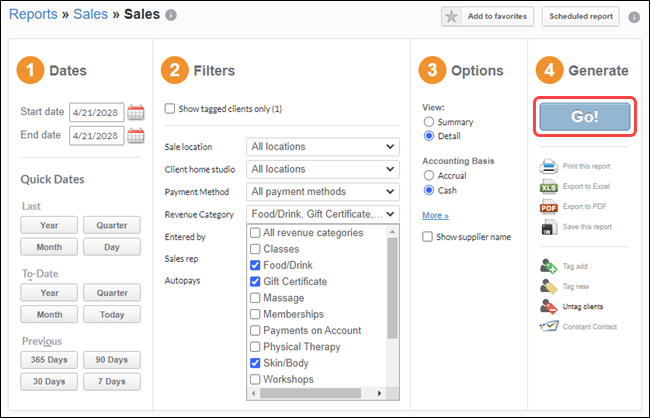The image size is (650, 418).
Task: Click right arrow of horizontal scrollbar
Action: click(x=379, y=393)
